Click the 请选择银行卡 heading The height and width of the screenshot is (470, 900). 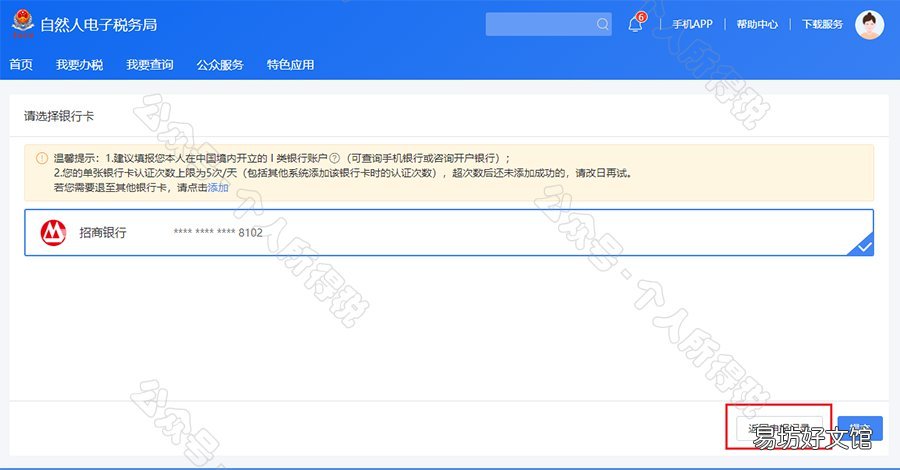pos(59,116)
